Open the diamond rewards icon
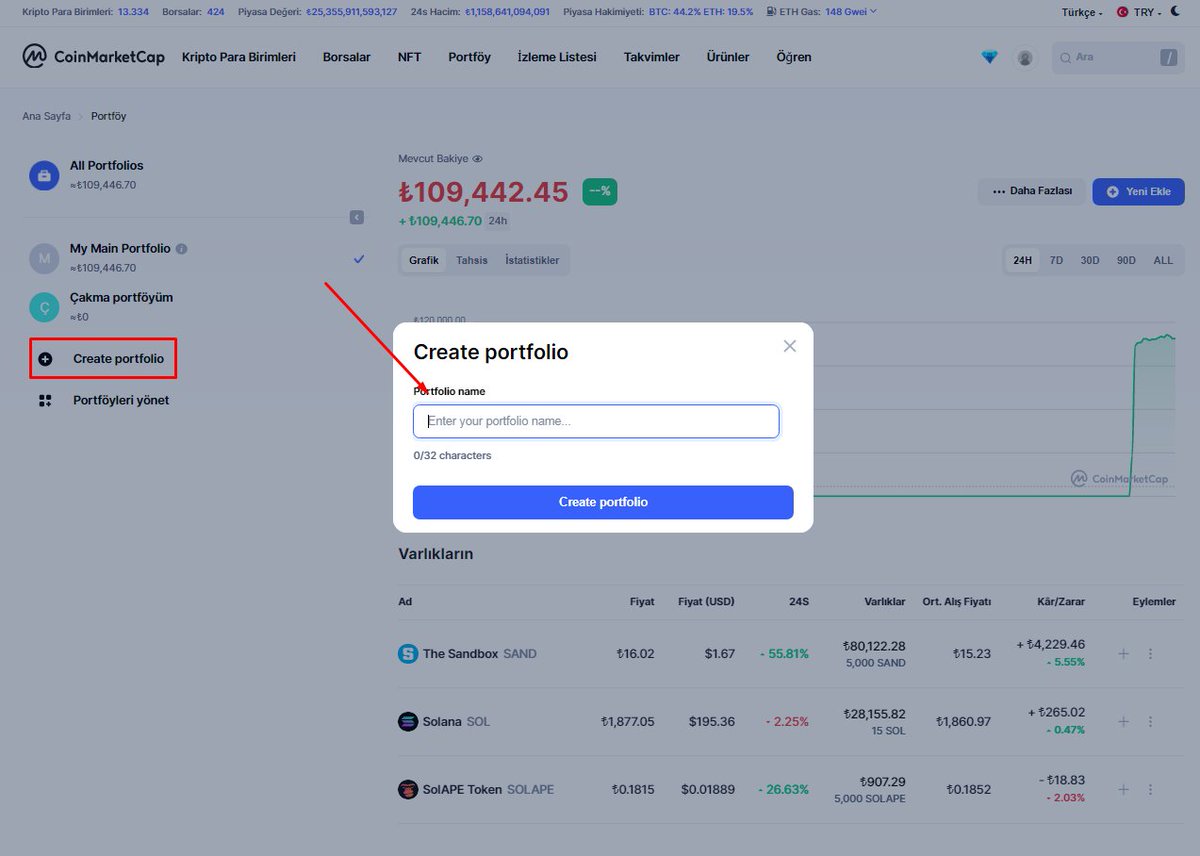This screenshot has height=856, width=1200. pos(989,58)
